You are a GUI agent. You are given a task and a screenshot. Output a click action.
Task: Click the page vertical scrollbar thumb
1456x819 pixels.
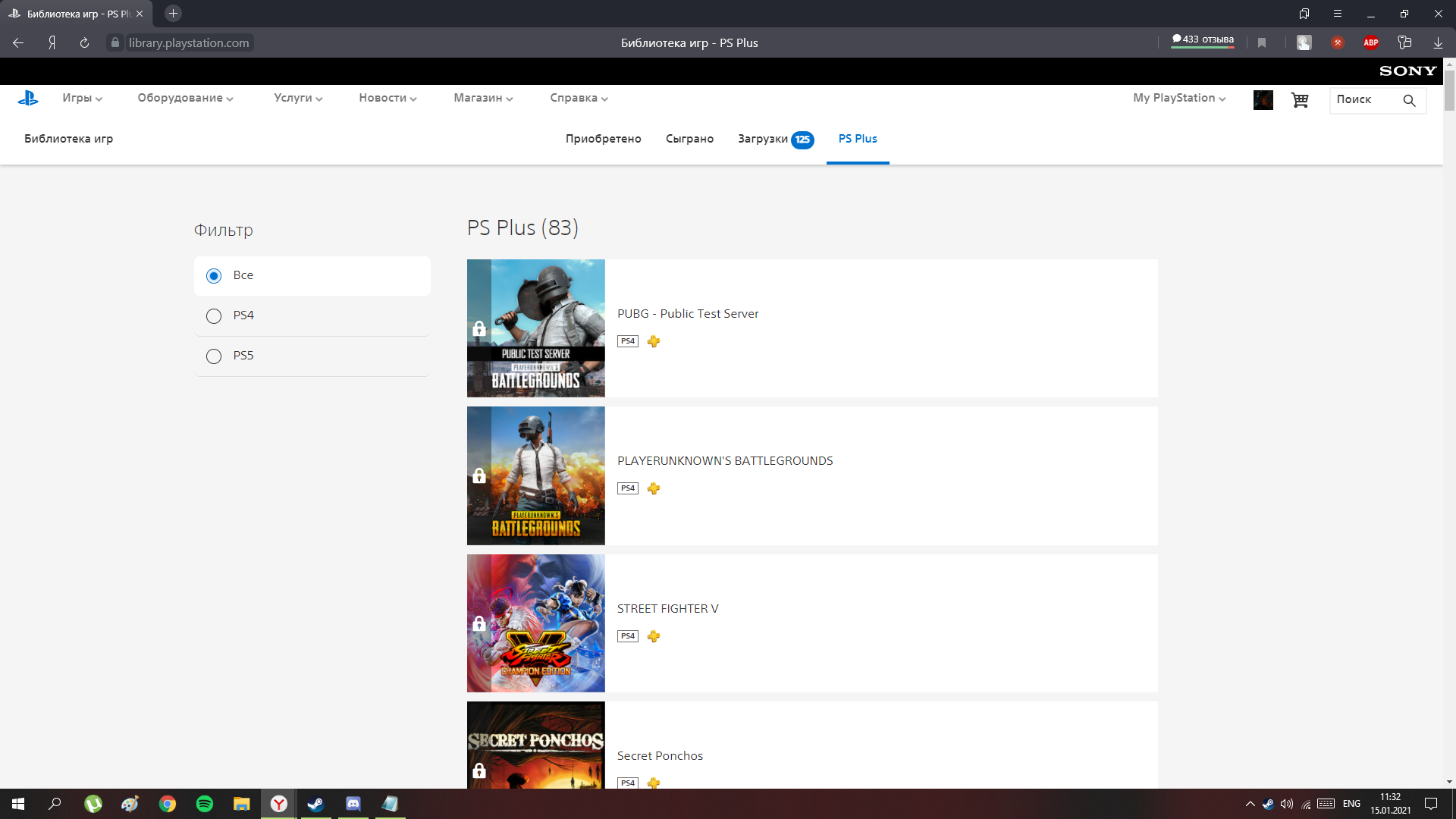tap(1449, 91)
